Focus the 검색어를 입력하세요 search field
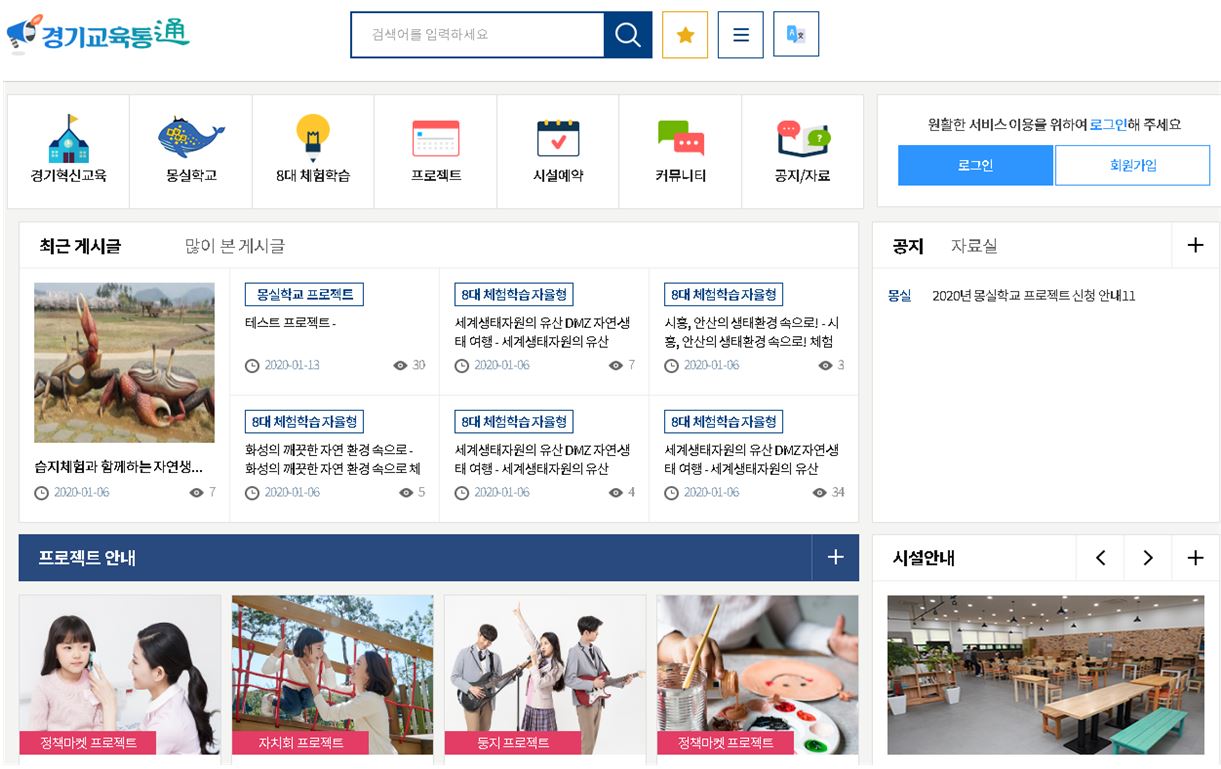The height and width of the screenshot is (769, 1221). (477, 35)
